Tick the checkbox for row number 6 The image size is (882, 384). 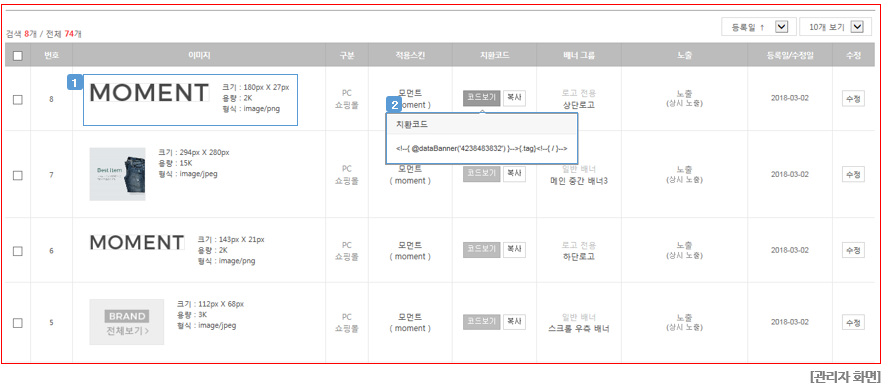17,251
